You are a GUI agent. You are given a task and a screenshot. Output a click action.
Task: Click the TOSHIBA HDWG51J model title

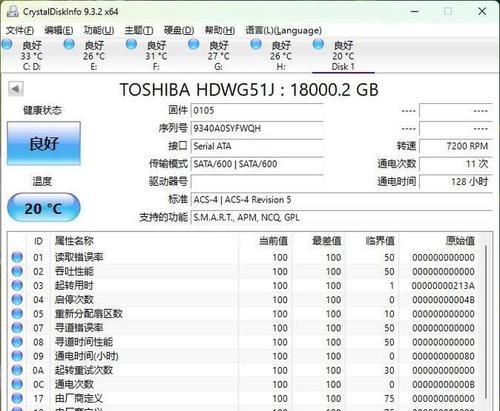coord(249,90)
